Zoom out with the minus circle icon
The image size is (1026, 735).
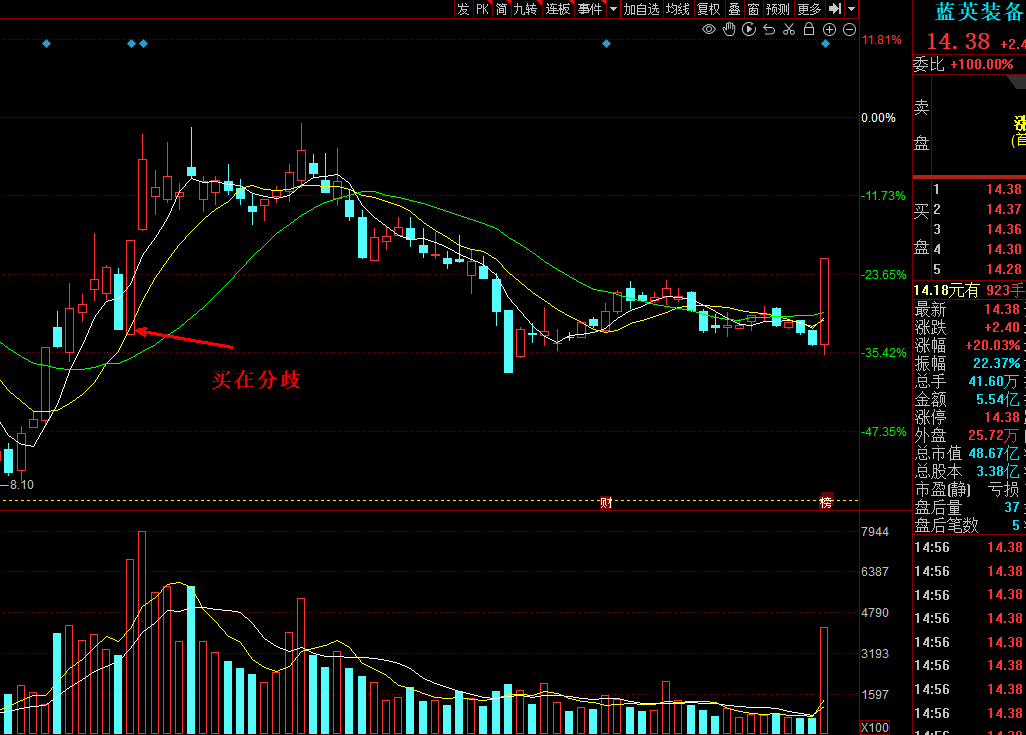pyautogui.click(x=849, y=30)
